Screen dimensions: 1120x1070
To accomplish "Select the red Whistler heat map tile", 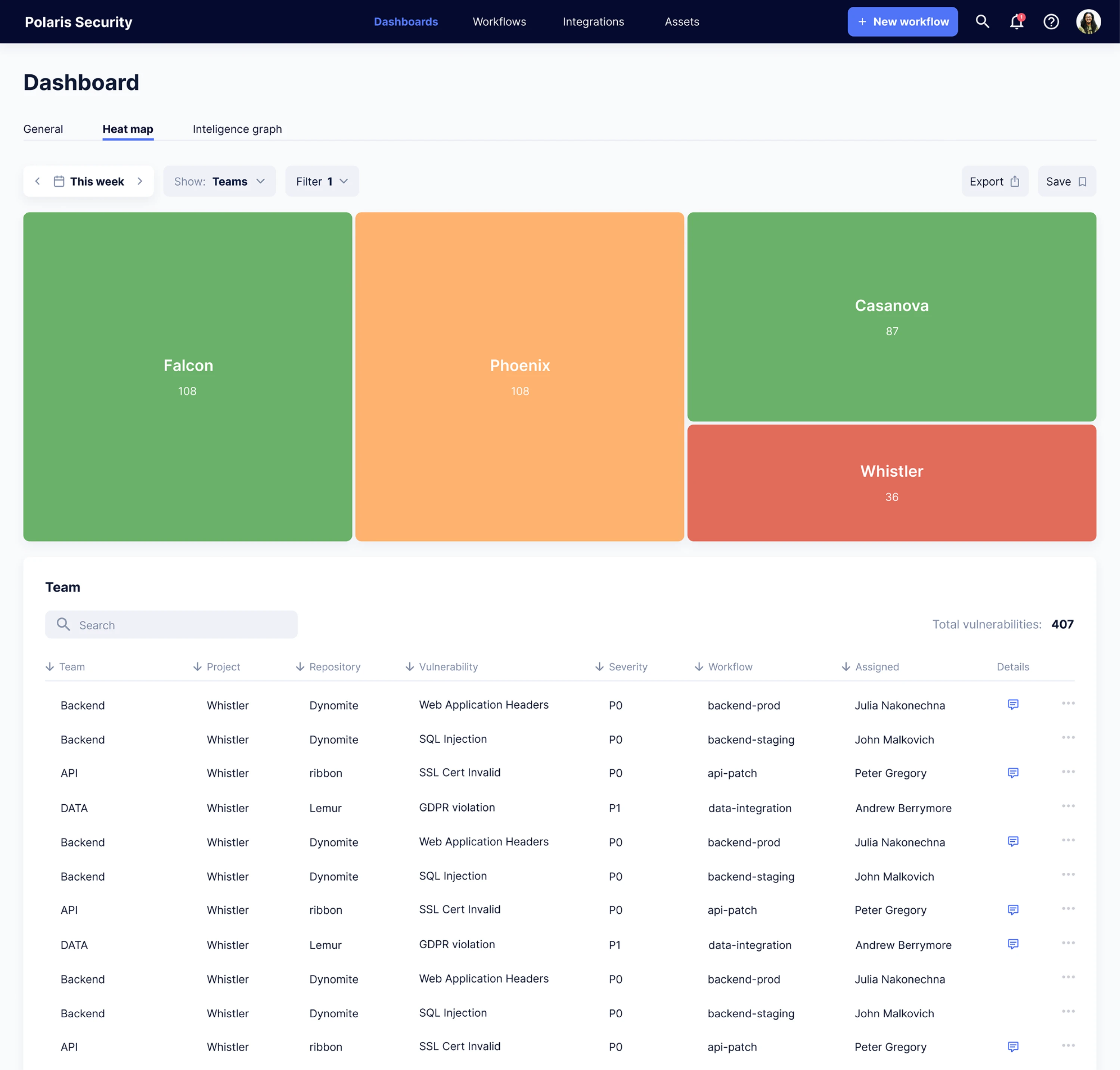I will (x=891, y=483).
